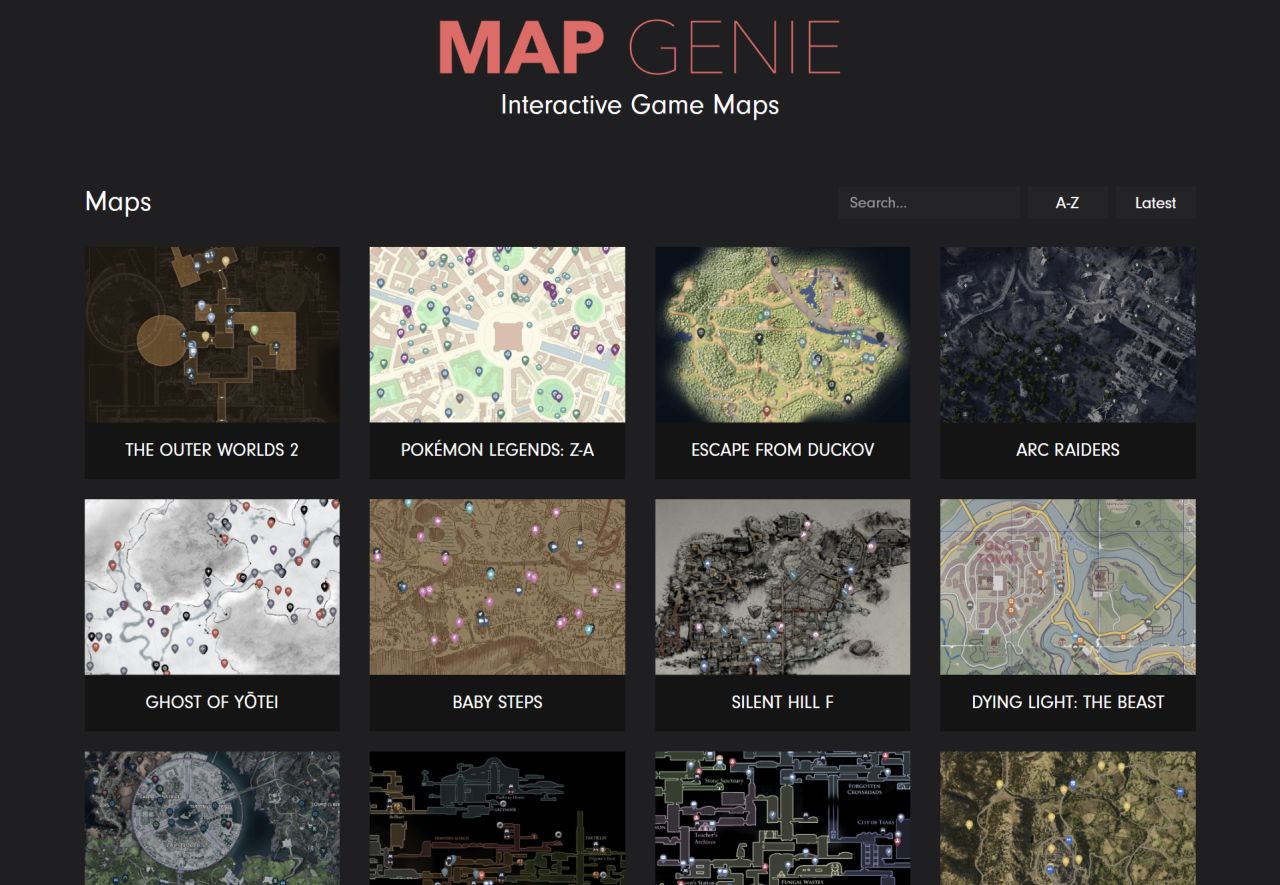1280x885 pixels.
Task: Select the "POKÉMON LEGENDS: Z-A" title link
Action: 497,450
